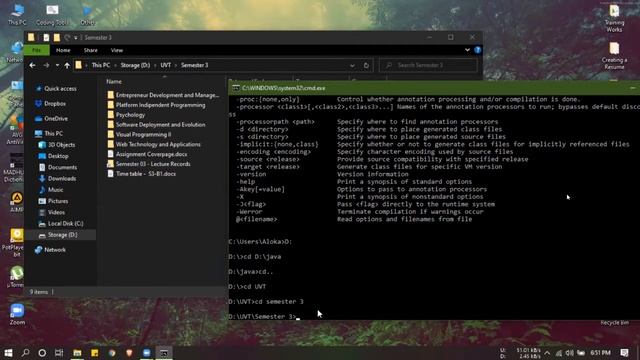Click the 6:51 PM taskbar clock
This screenshot has width=640, height=360.
pyautogui.click(x=600, y=353)
